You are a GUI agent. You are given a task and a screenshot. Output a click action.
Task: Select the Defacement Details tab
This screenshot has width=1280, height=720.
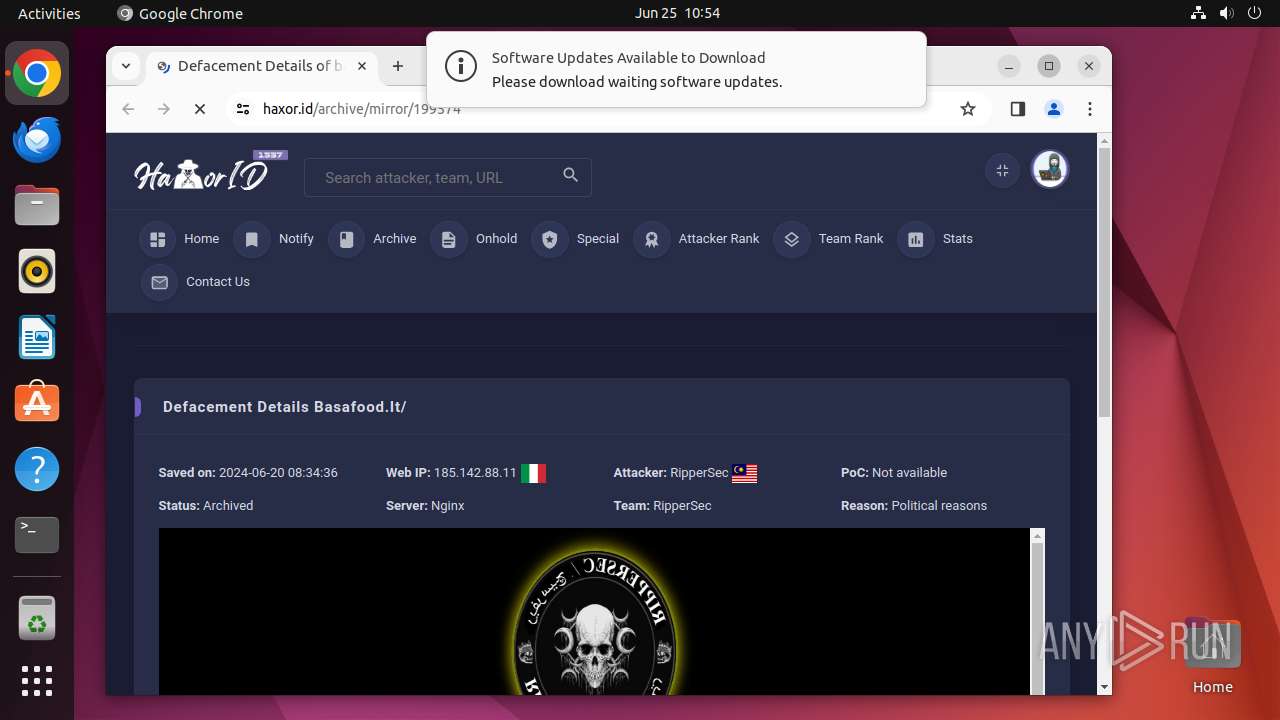pyautogui.click(x=262, y=66)
